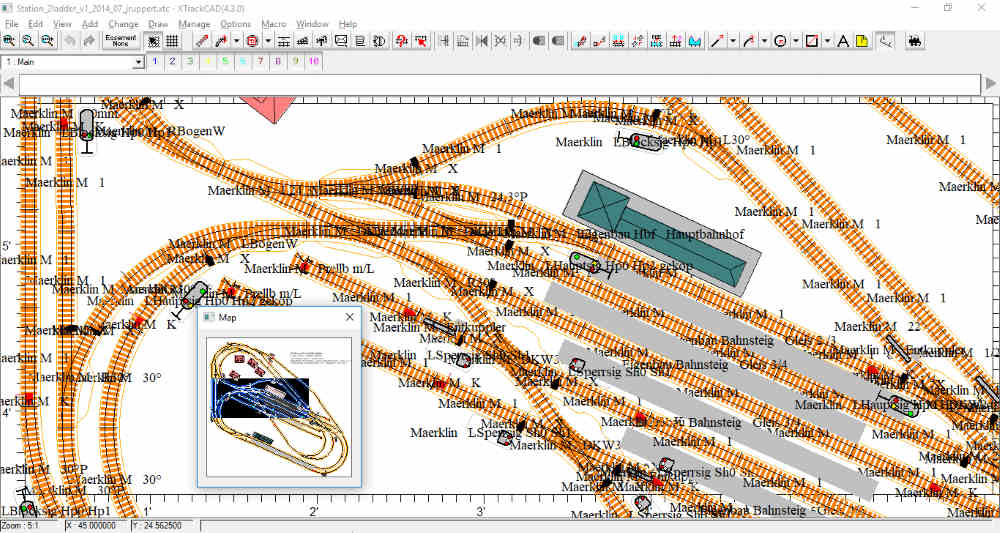Screen dimensions: 1000x533
Task: Open the Change menu
Action: (x=124, y=24)
